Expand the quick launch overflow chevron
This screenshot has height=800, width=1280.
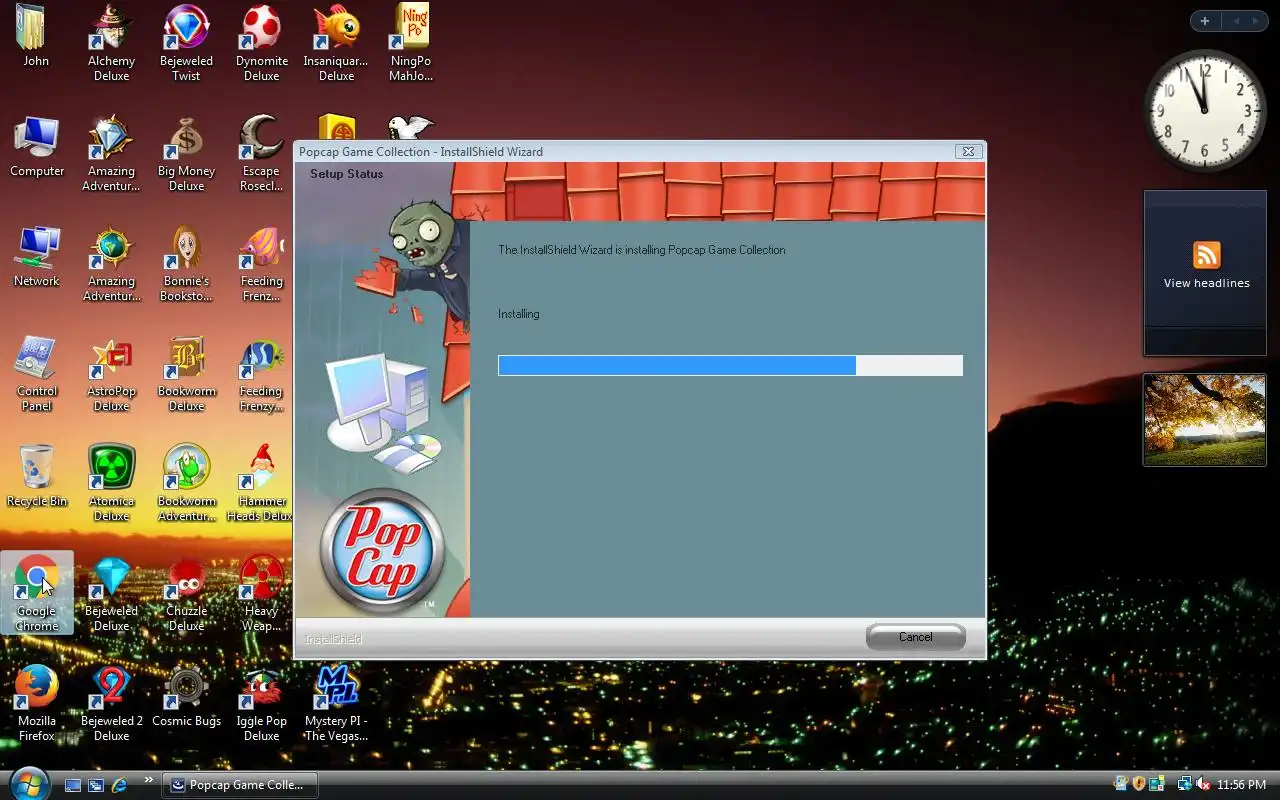(x=149, y=780)
